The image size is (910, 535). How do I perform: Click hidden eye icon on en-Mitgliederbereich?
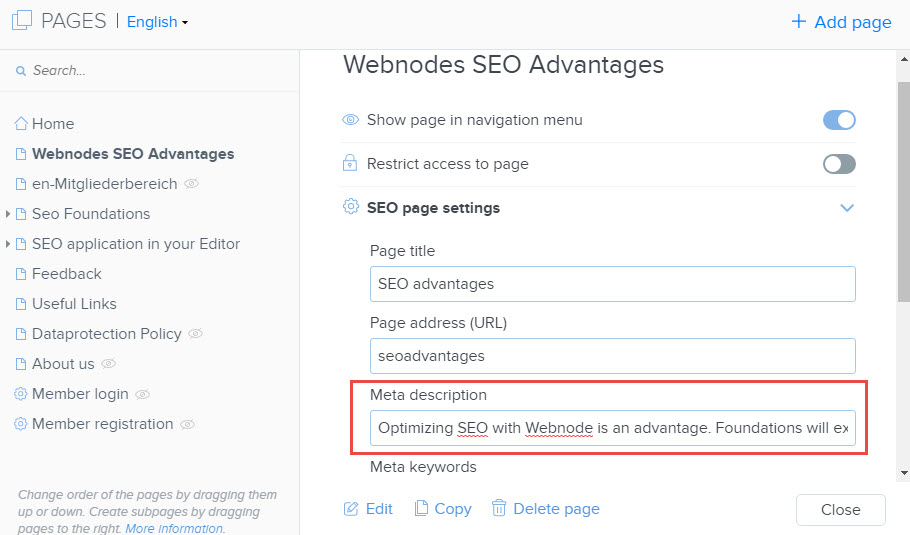point(192,184)
